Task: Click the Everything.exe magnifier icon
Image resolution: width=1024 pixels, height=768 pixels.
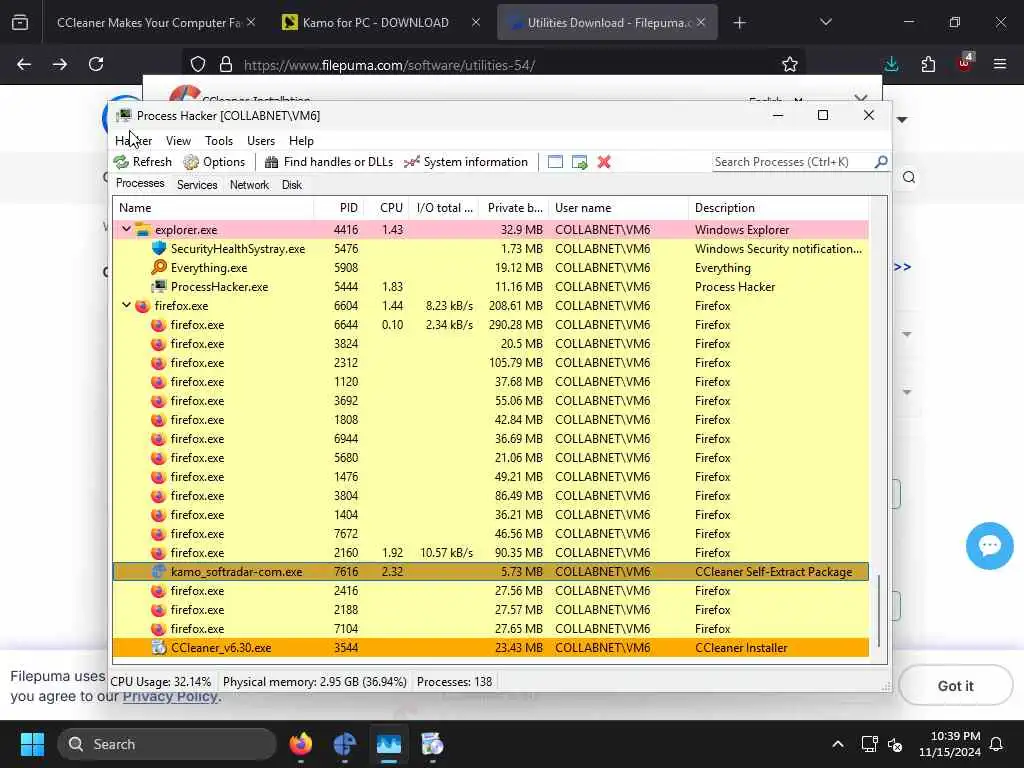Action: tap(159, 268)
